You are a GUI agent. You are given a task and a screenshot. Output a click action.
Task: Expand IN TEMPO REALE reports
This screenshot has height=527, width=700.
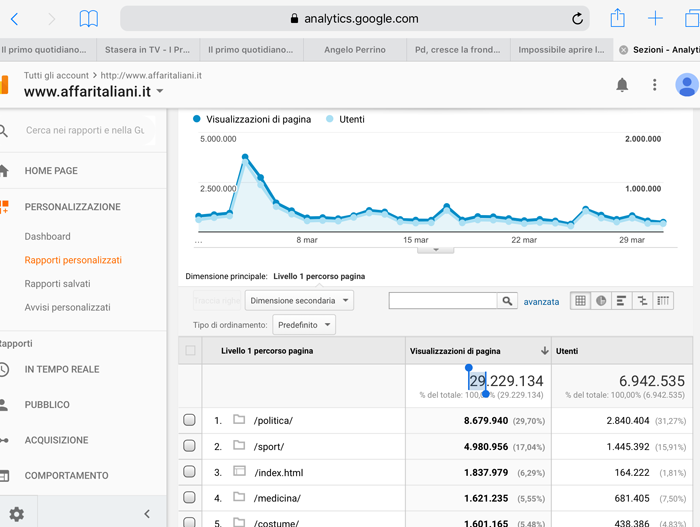point(62,369)
